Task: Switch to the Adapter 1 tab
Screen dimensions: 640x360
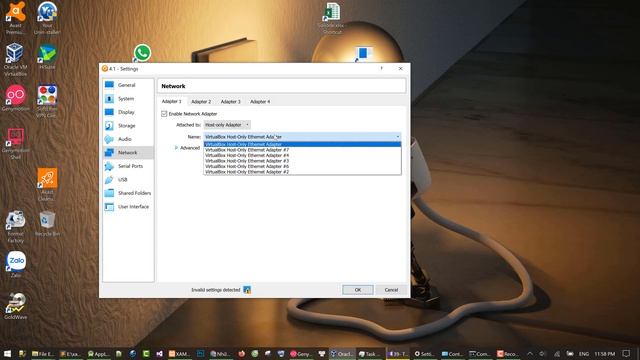Action: coord(171,101)
